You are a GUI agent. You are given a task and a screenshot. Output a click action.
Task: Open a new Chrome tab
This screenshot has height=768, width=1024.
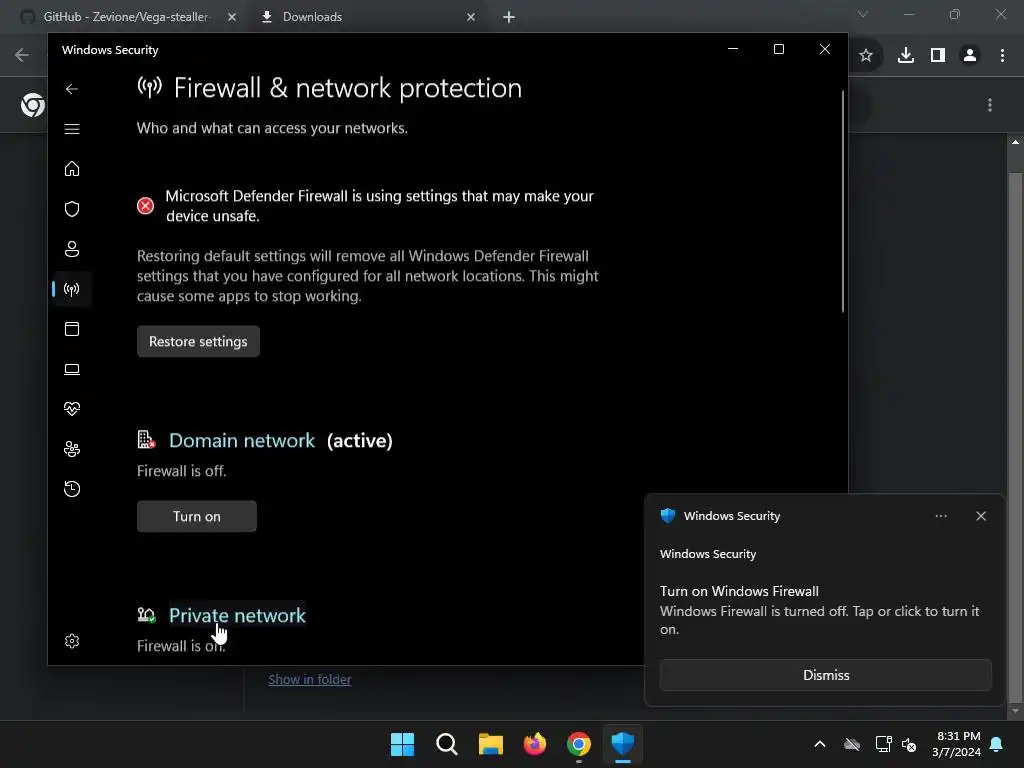tap(509, 17)
